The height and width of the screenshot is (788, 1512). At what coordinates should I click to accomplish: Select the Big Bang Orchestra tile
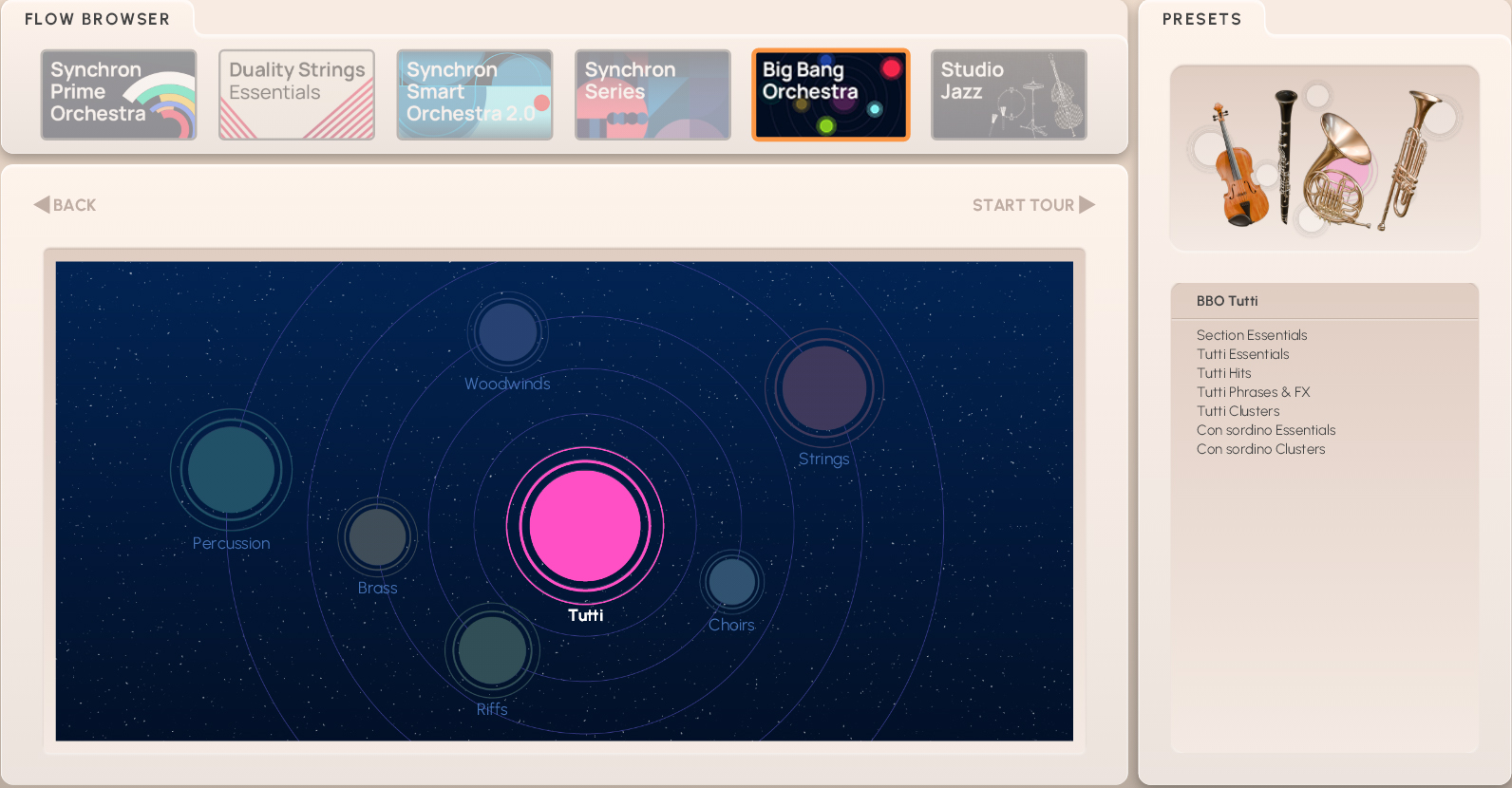point(831,95)
